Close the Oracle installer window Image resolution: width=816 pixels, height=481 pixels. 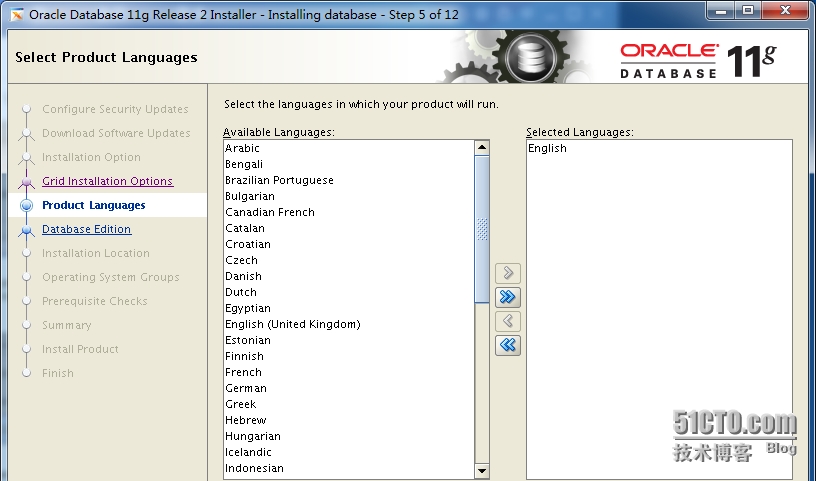(x=785, y=10)
